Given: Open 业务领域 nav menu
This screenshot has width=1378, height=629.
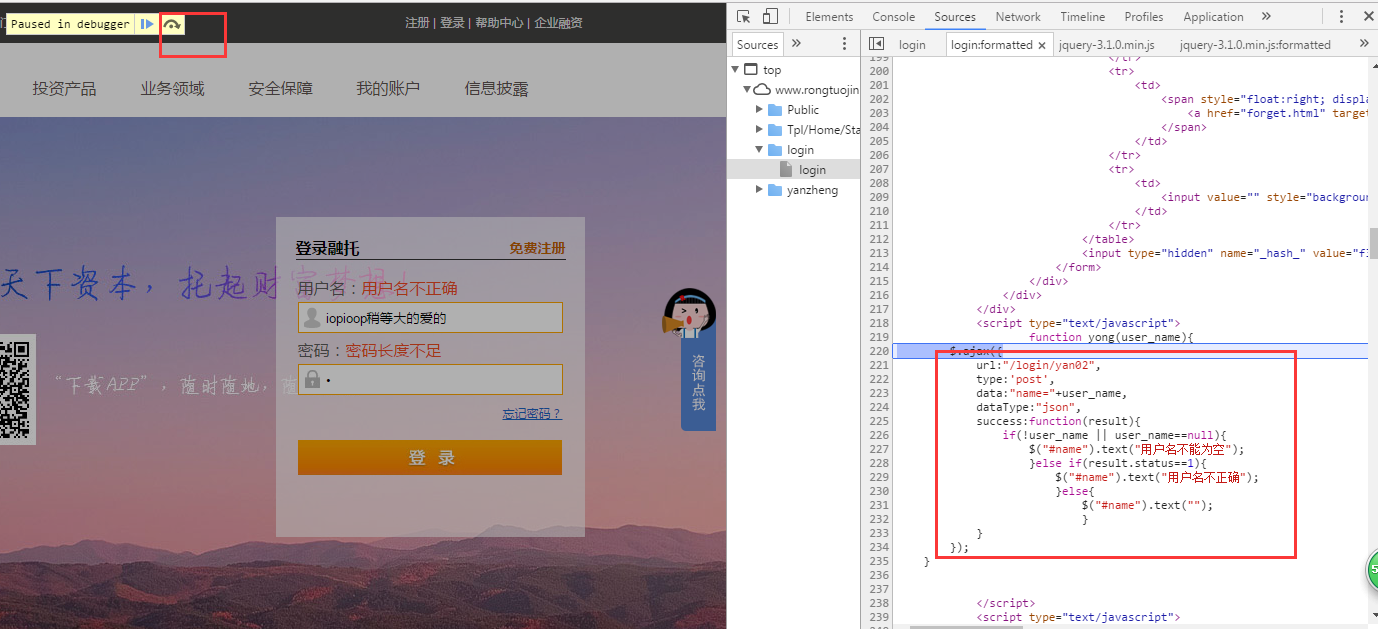Looking at the screenshot, I should click(172, 89).
